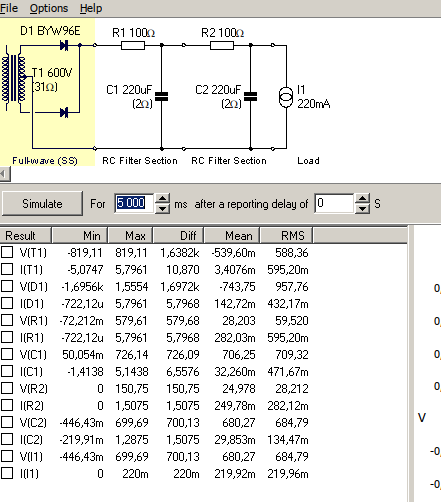Select the C2 capacitor symbol
441x502 pixels.
click(251, 97)
